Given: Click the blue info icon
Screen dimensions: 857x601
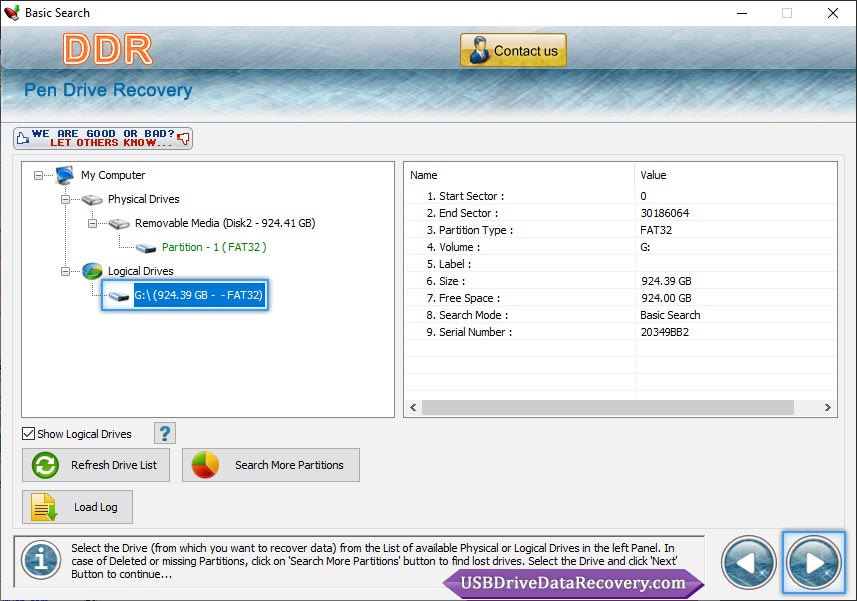Looking at the screenshot, I should (41, 561).
